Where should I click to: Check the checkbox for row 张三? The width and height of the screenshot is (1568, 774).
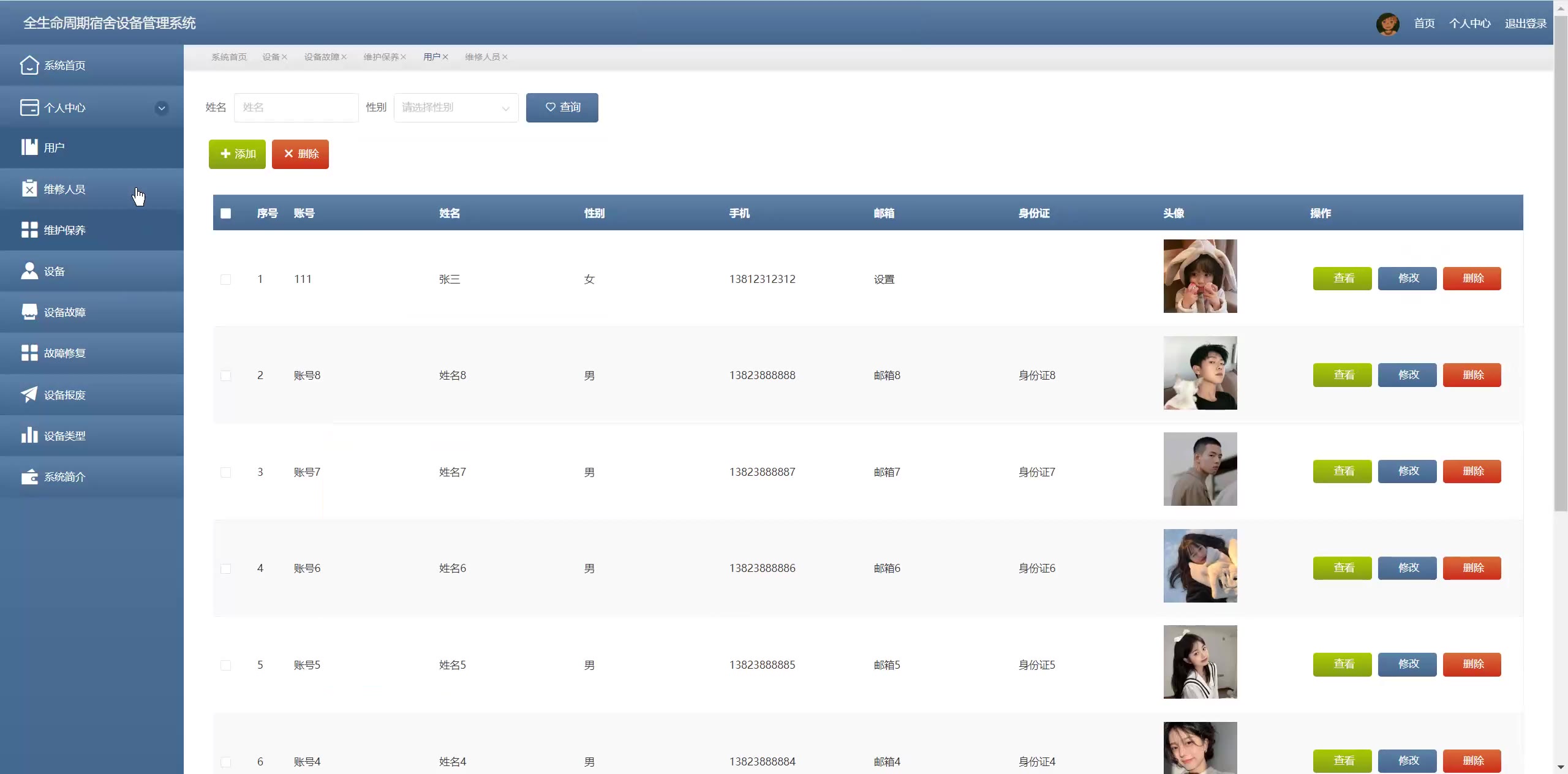[226, 279]
